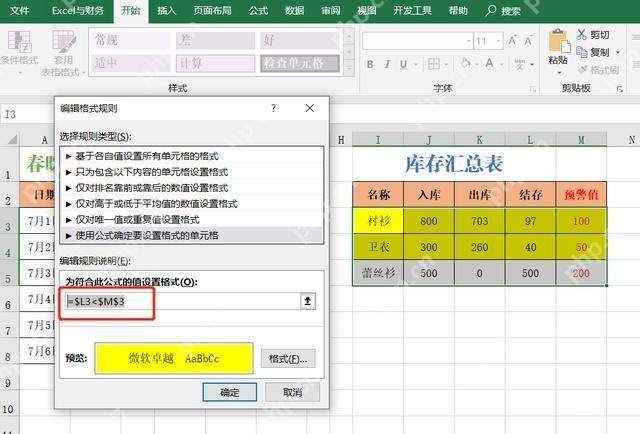Open Paste options dropdown arrow
640x434 pixels.
click(x=559, y=73)
